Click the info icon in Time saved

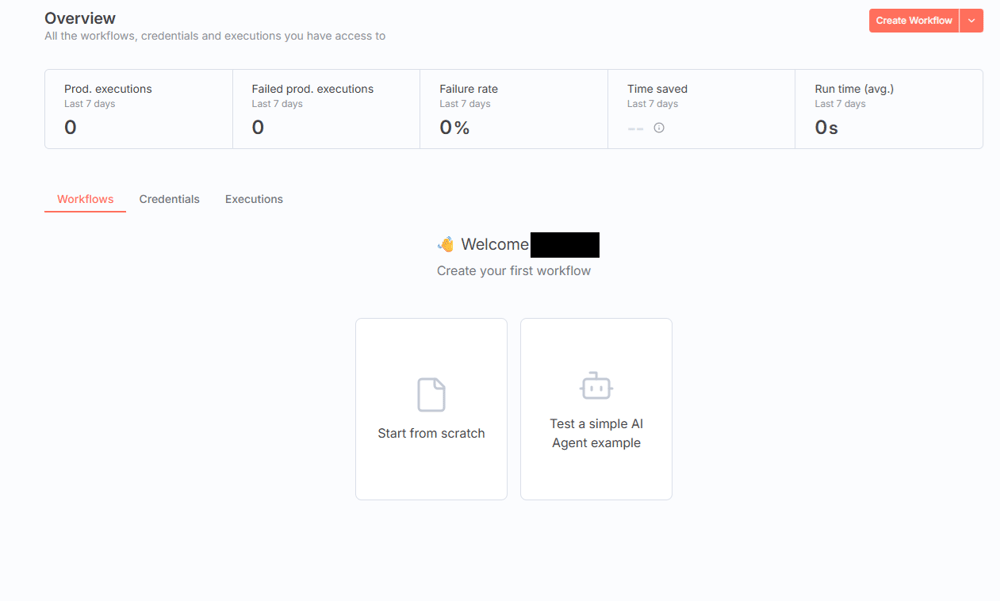pos(659,128)
